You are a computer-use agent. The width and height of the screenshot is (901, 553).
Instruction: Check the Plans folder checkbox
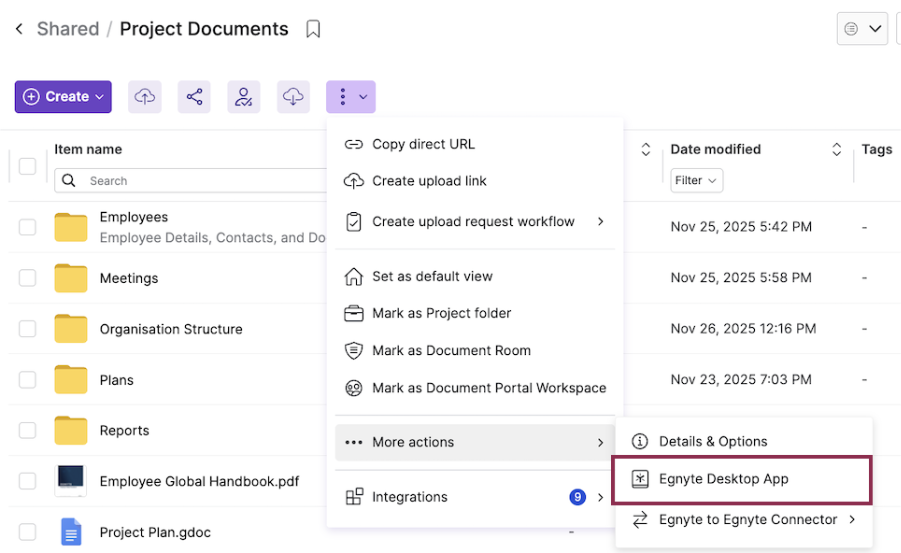[27, 379]
